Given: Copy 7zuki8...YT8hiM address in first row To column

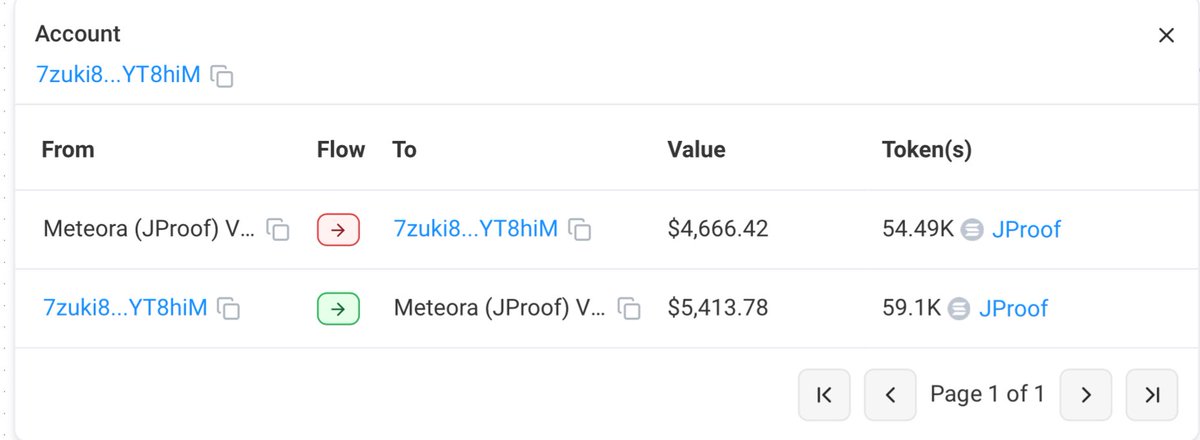Looking at the screenshot, I should 579,230.
